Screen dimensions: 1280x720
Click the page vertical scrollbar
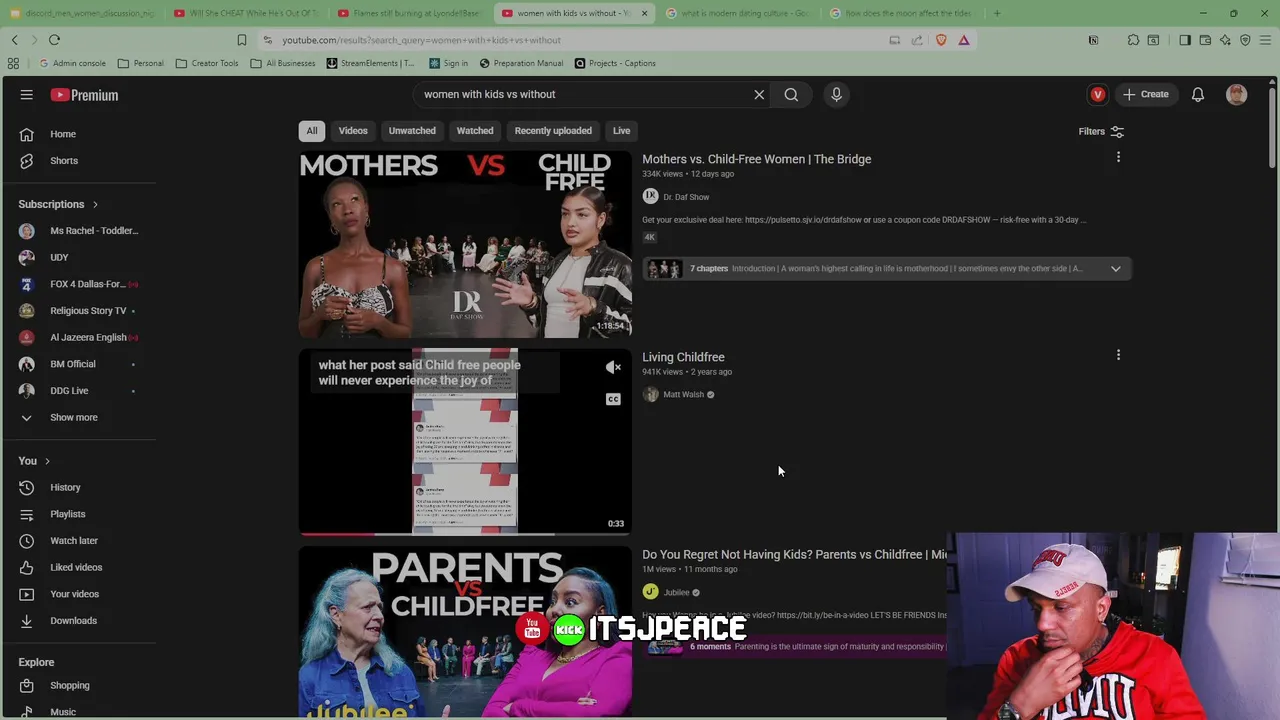tap(1272, 130)
